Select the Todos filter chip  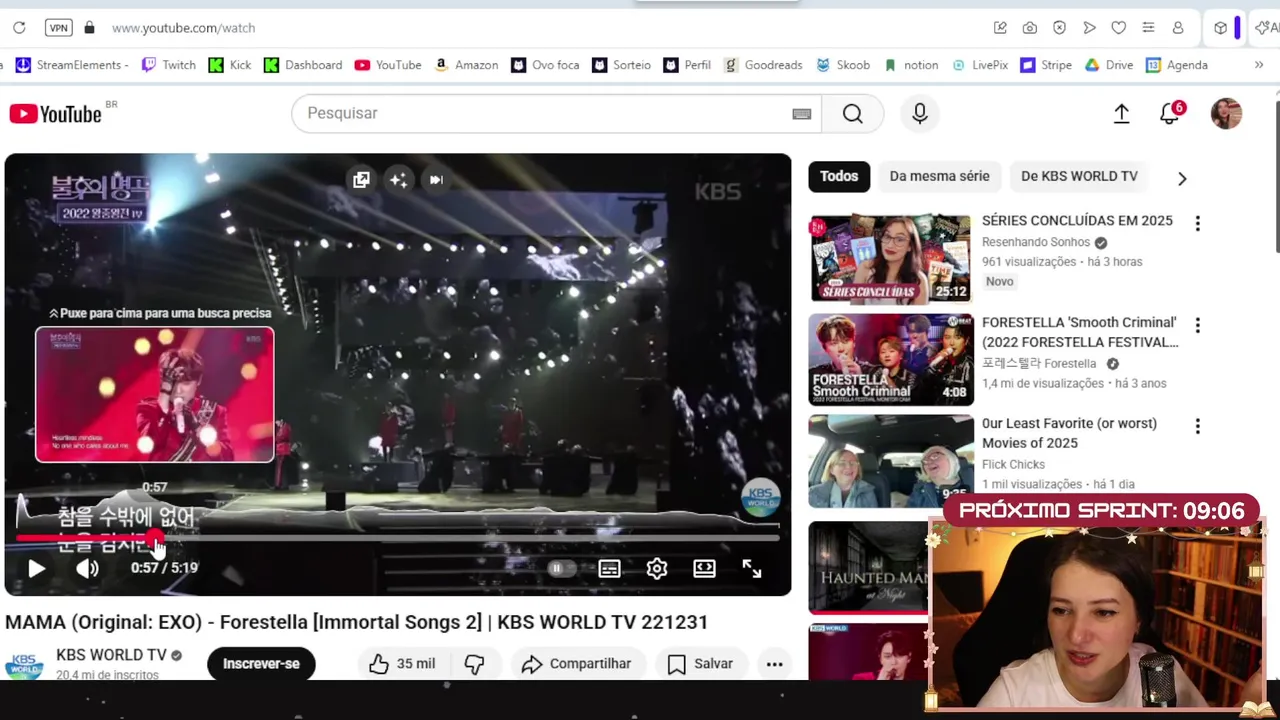[839, 176]
